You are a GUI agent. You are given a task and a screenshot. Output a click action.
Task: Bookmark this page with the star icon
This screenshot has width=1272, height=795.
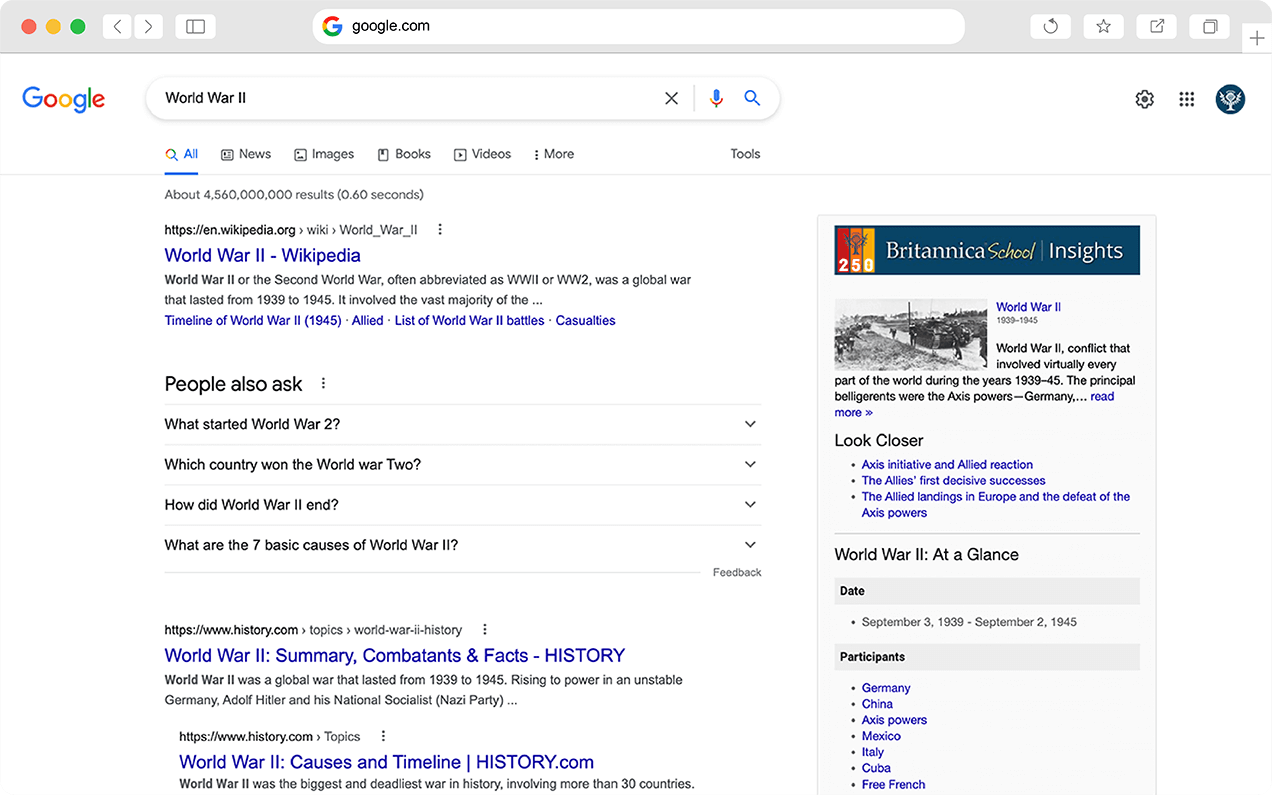pyautogui.click(x=1103, y=27)
